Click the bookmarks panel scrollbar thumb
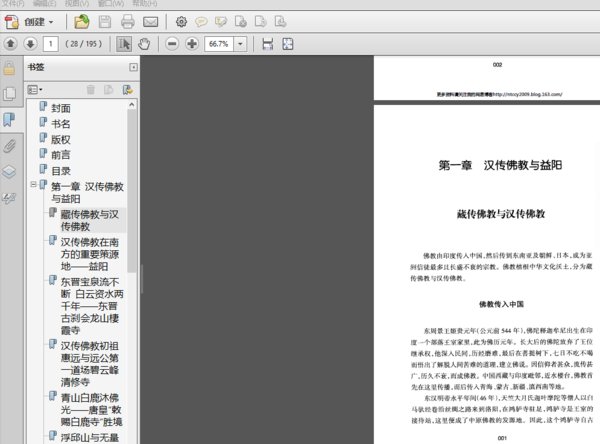The image size is (600, 444). pyautogui.click(x=132, y=191)
